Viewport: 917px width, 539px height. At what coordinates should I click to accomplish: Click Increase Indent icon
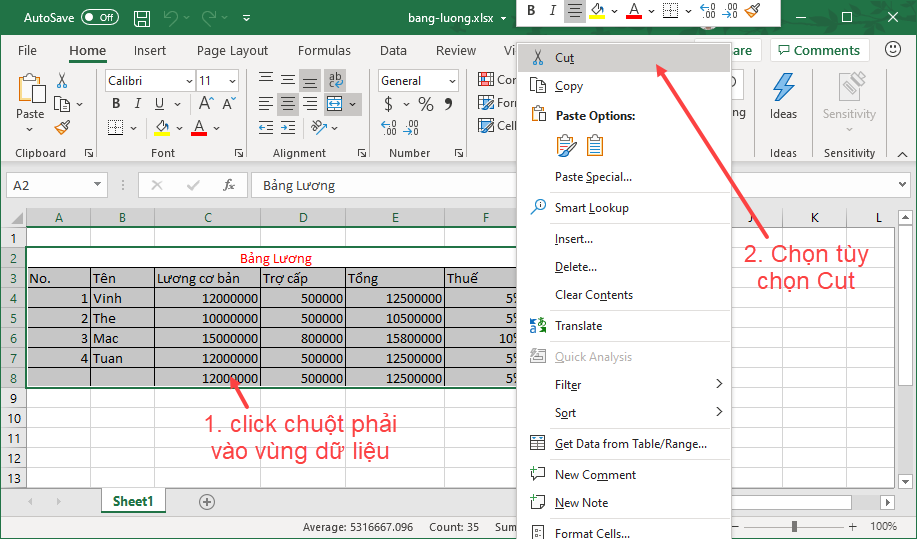pyautogui.click(x=288, y=127)
